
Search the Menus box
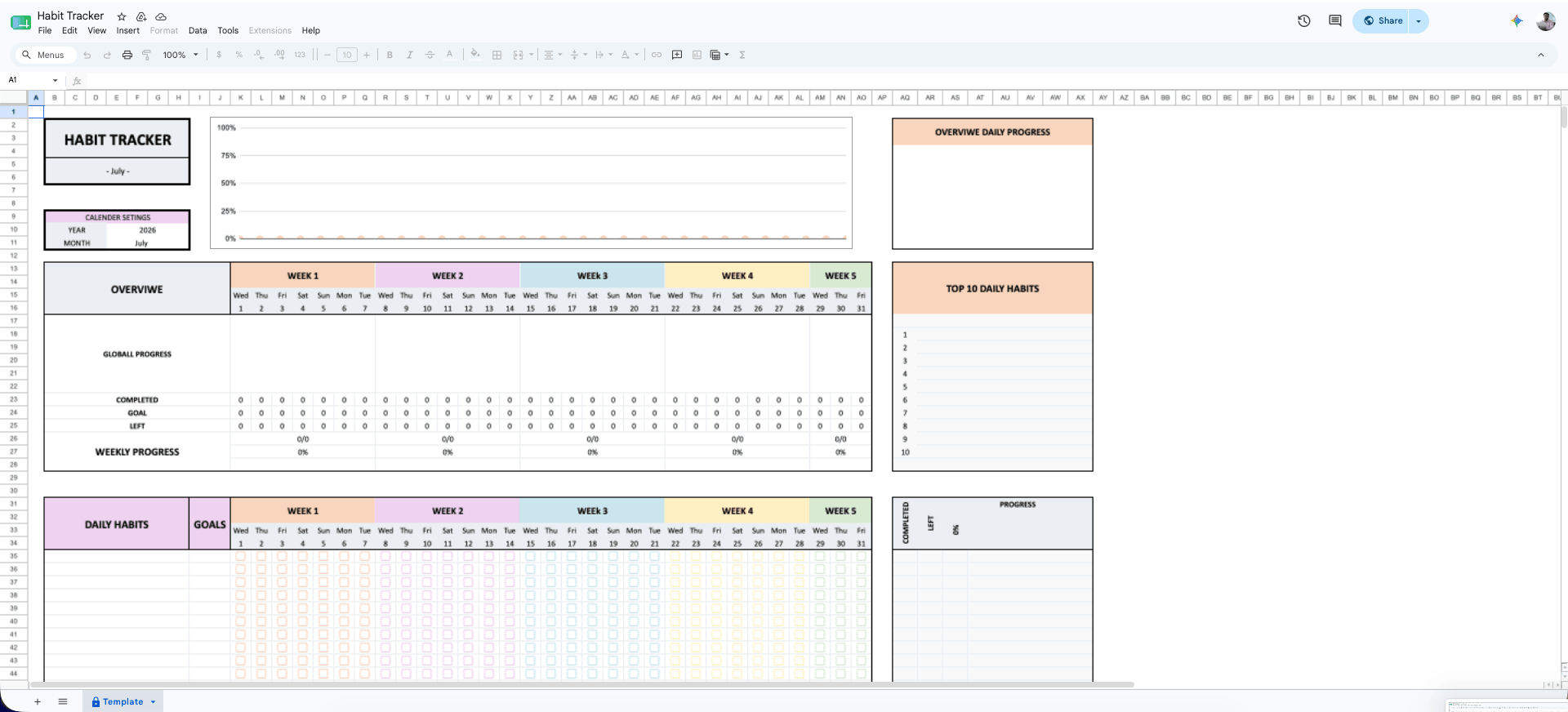click(45, 55)
